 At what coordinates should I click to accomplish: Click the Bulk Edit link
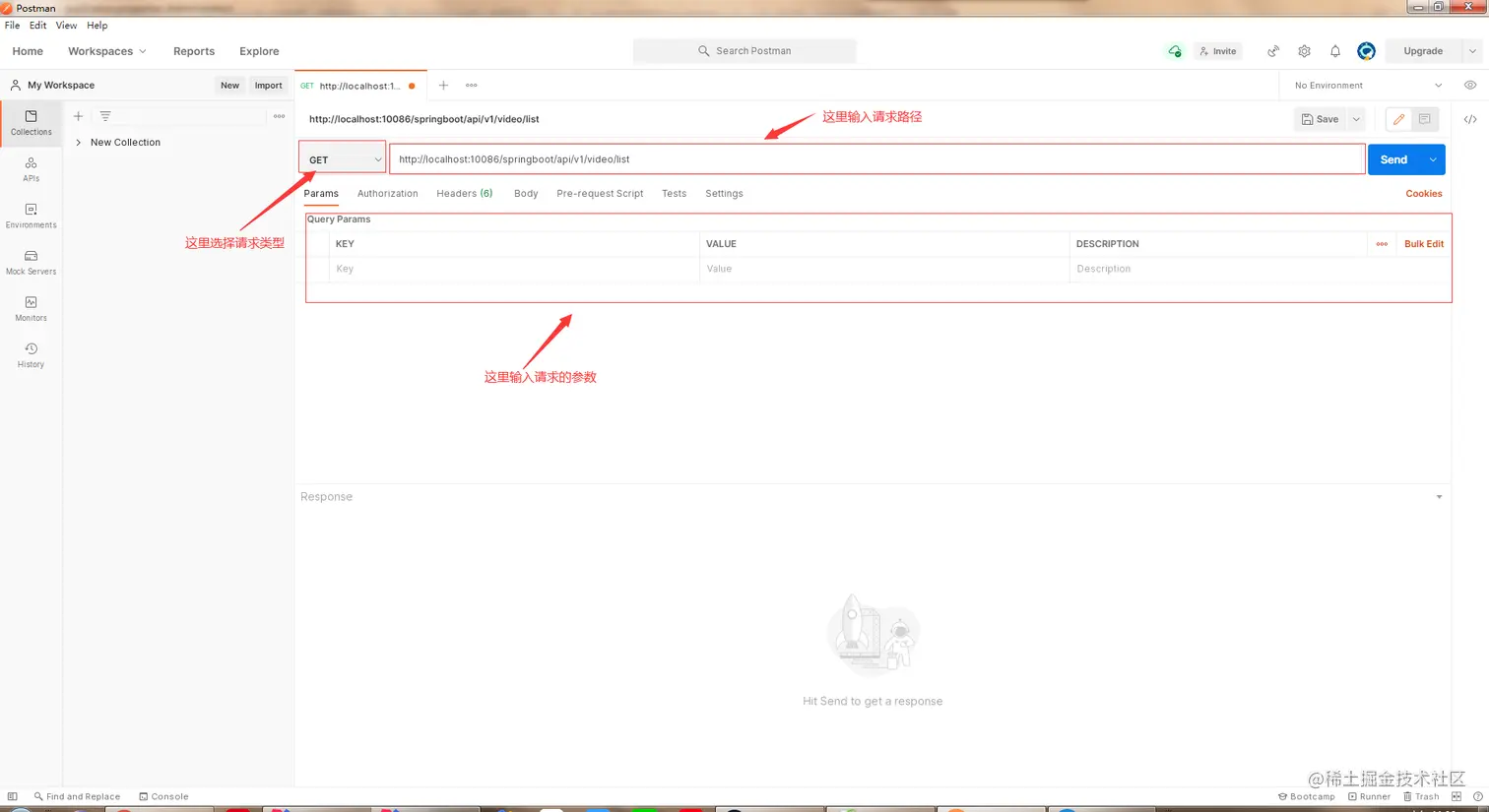[x=1424, y=244]
